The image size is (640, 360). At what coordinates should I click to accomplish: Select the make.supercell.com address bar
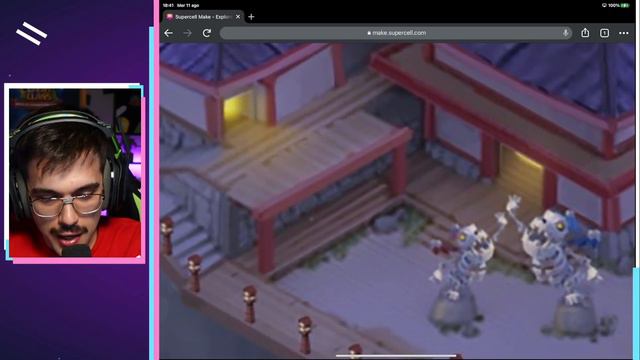click(x=396, y=33)
